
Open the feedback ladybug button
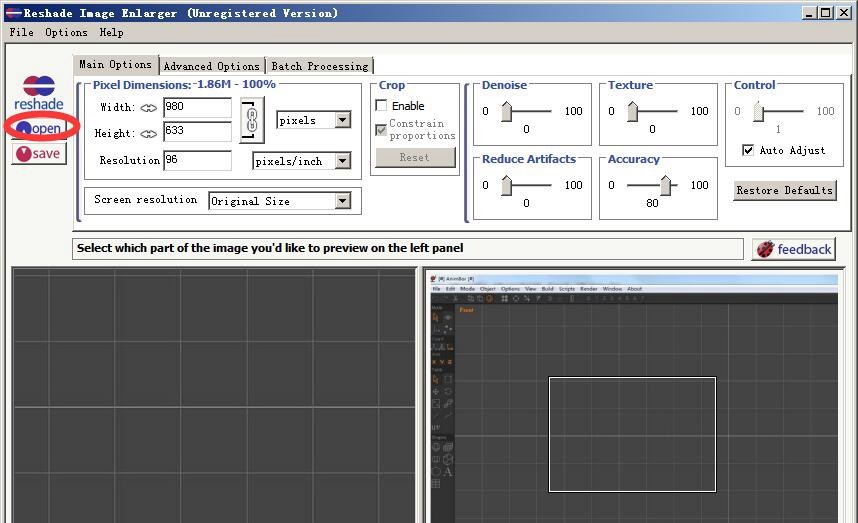pos(793,249)
